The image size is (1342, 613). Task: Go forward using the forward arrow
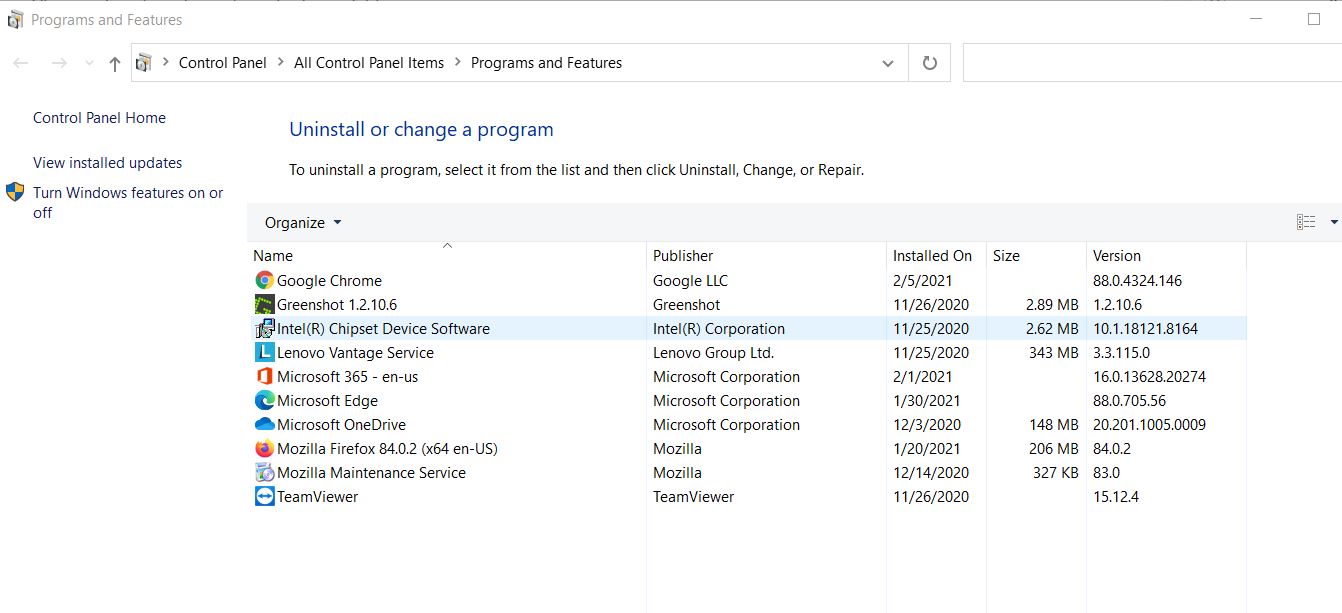[x=59, y=63]
